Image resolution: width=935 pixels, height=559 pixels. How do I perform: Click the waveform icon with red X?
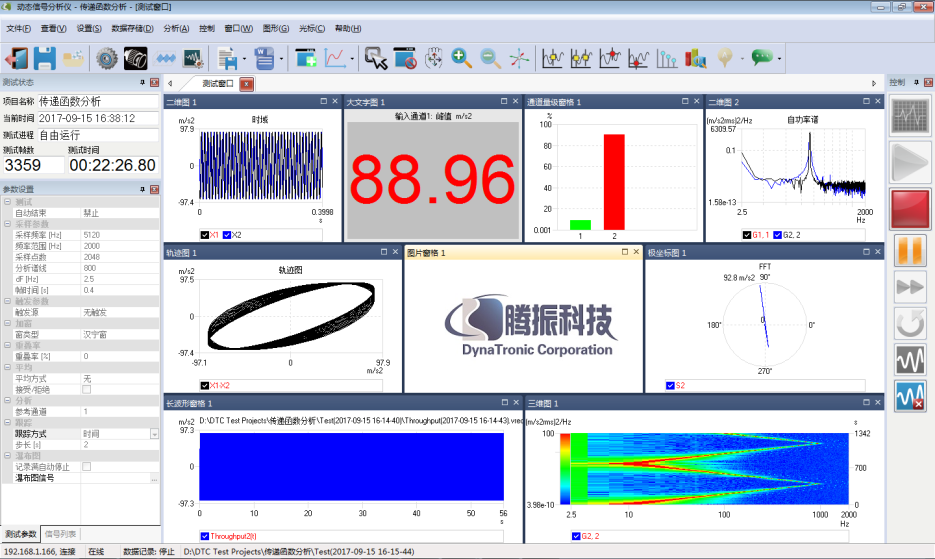(x=910, y=396)
